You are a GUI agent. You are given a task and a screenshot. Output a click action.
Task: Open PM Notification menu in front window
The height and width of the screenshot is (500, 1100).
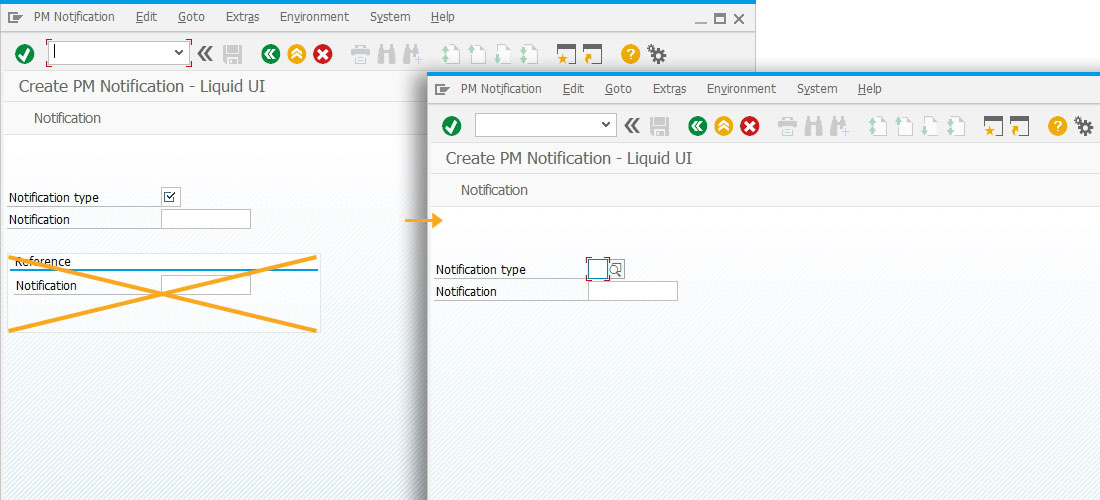(501, 89)
